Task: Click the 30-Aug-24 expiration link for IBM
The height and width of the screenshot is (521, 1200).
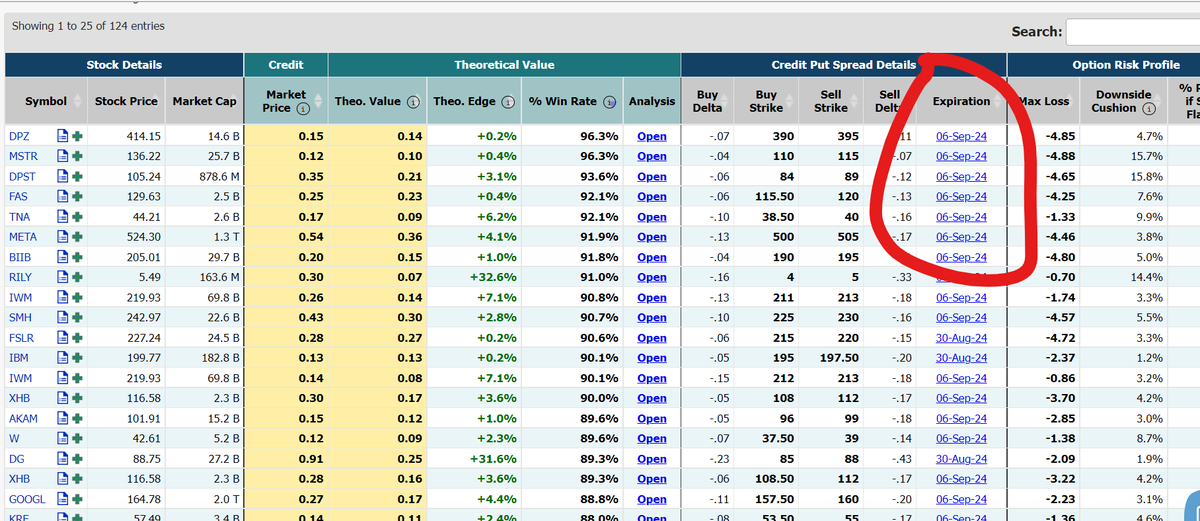Action: (x=961, y=358)
